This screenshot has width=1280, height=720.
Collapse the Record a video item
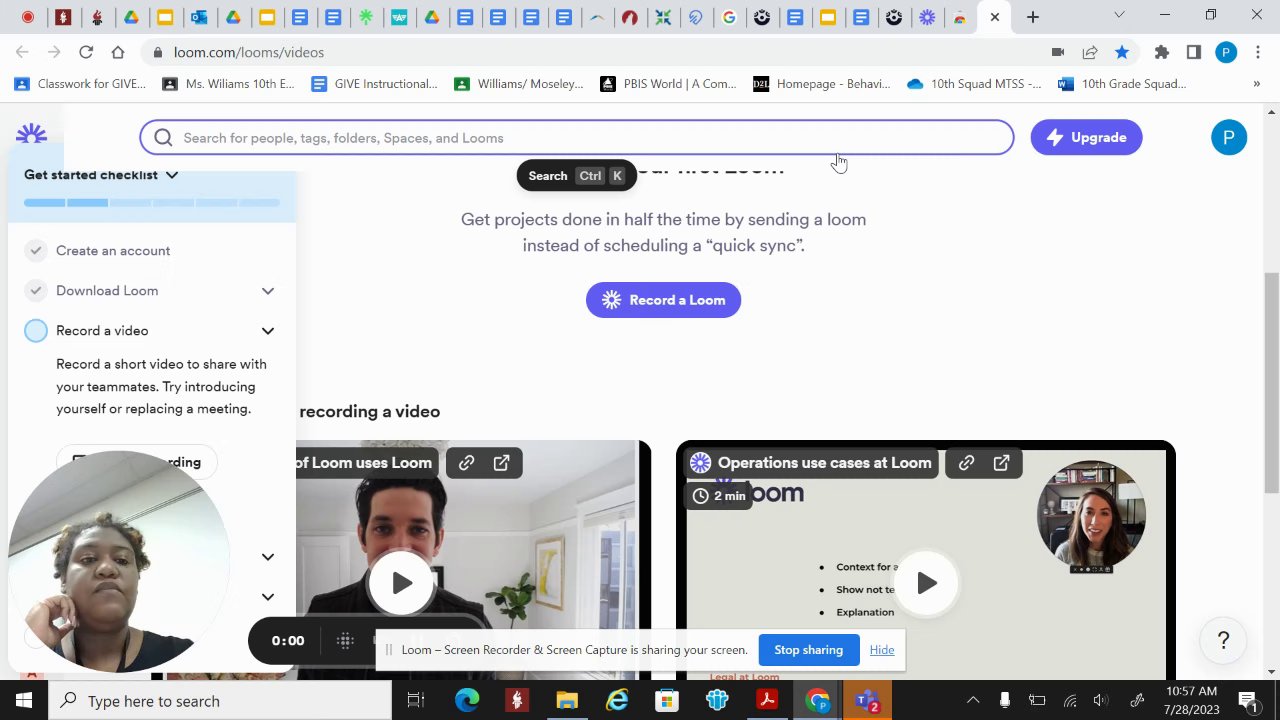click(x=268, y=331)
